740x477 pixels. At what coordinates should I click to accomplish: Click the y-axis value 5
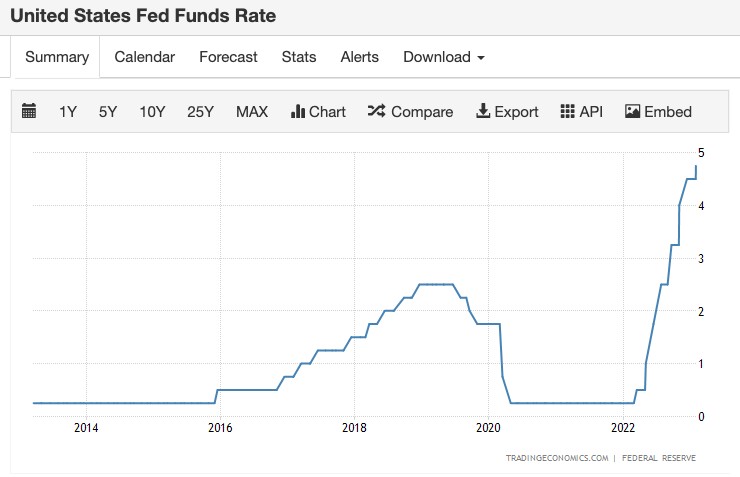[x=701, y=153]
